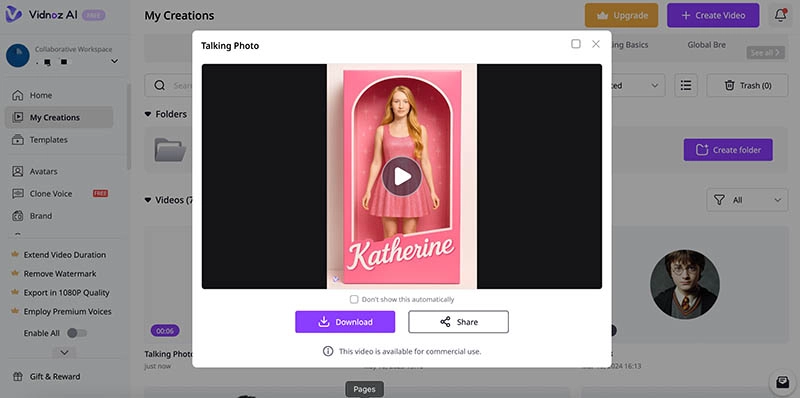This screenshot has width=800, height=398.
Task: Click the Harry Potter avatar thumbnail
Action: coord(685,285)
